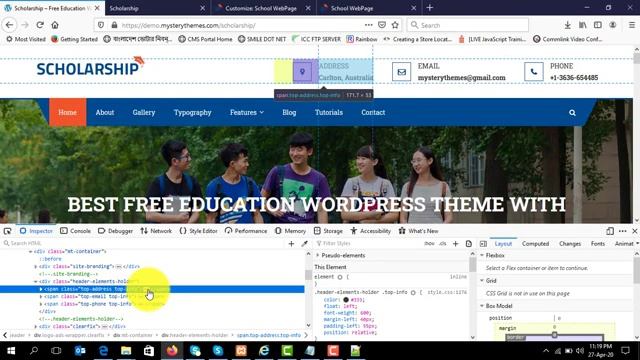Open Firefox hamburger menu
This screenshot has width=640, height=360.
631,25
